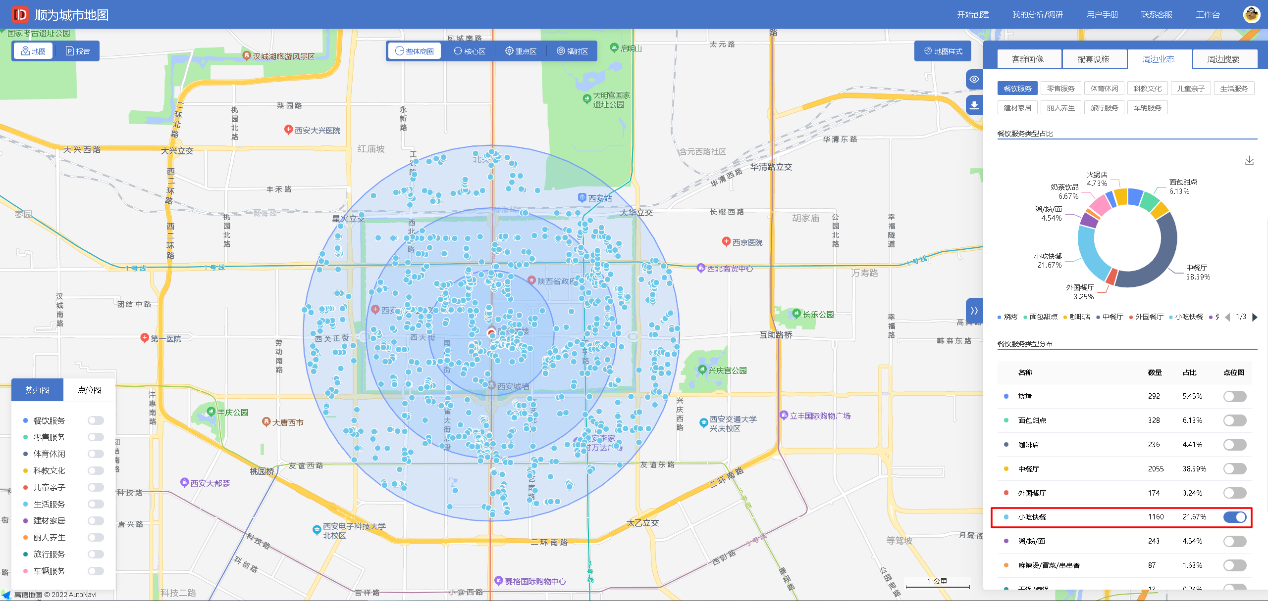Click the 2055 count cell
Screen dimensions: 1268x601
point(1156,468)
